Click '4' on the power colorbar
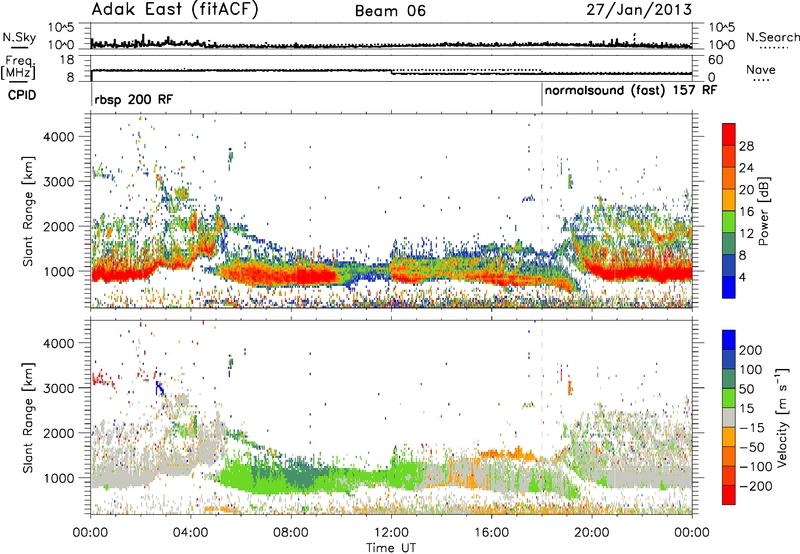Viewport: 800px width, 554px height. 742,278
